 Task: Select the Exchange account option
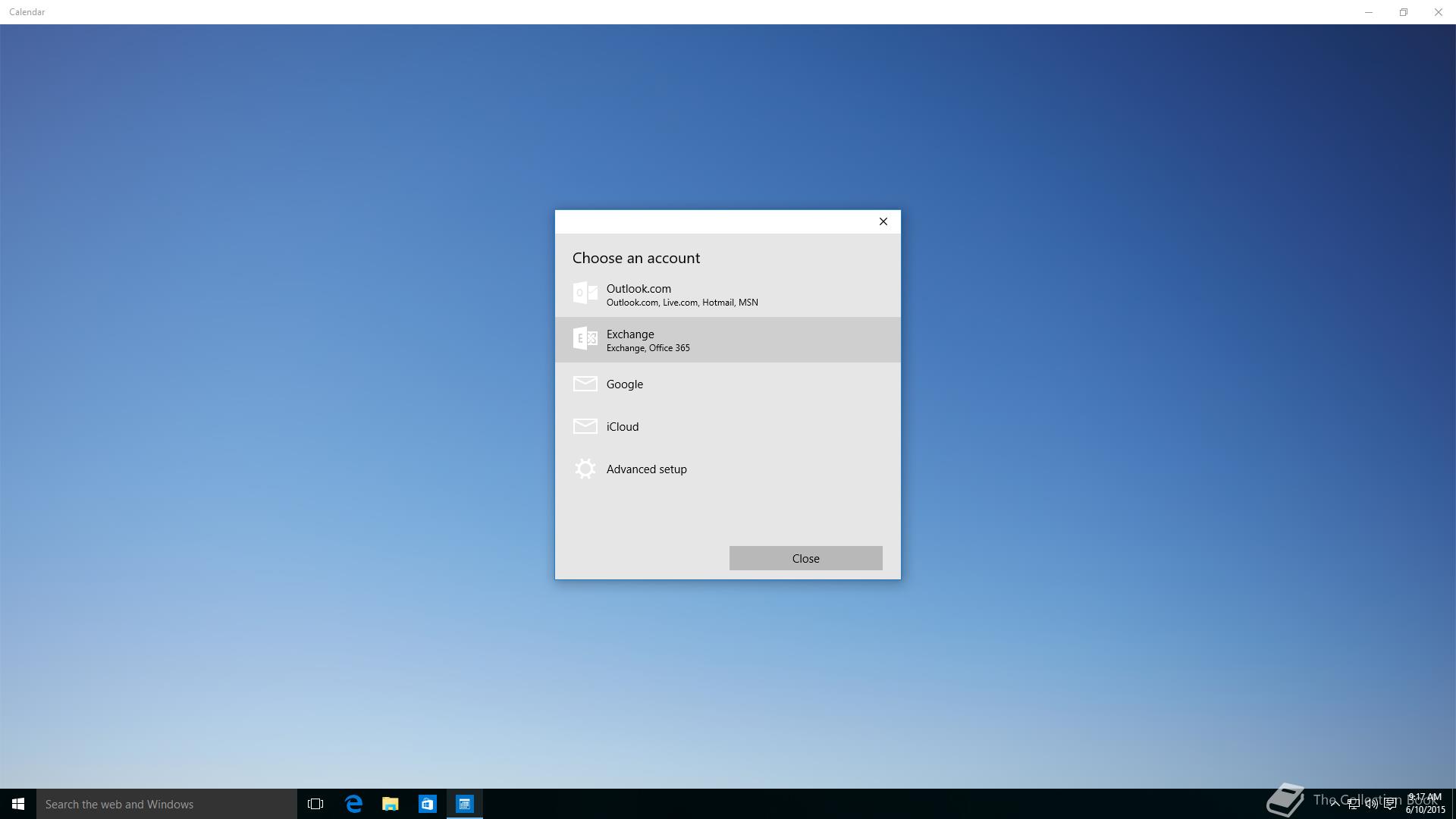(727, 340)
